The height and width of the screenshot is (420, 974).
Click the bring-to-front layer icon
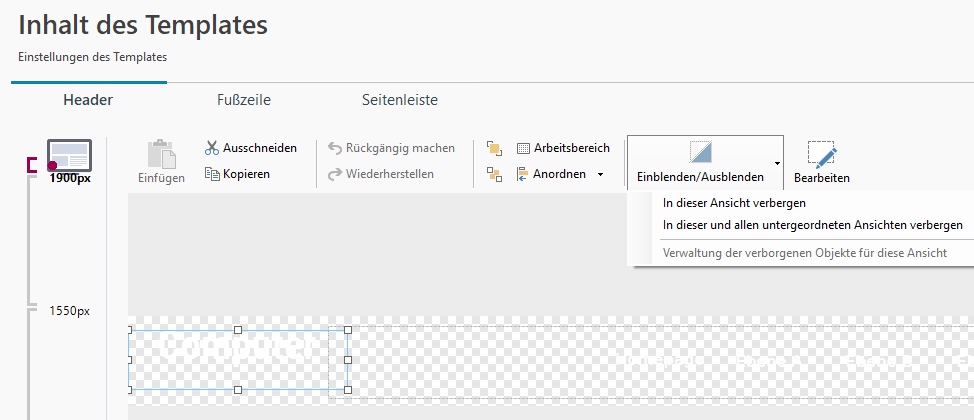point(493,148)
